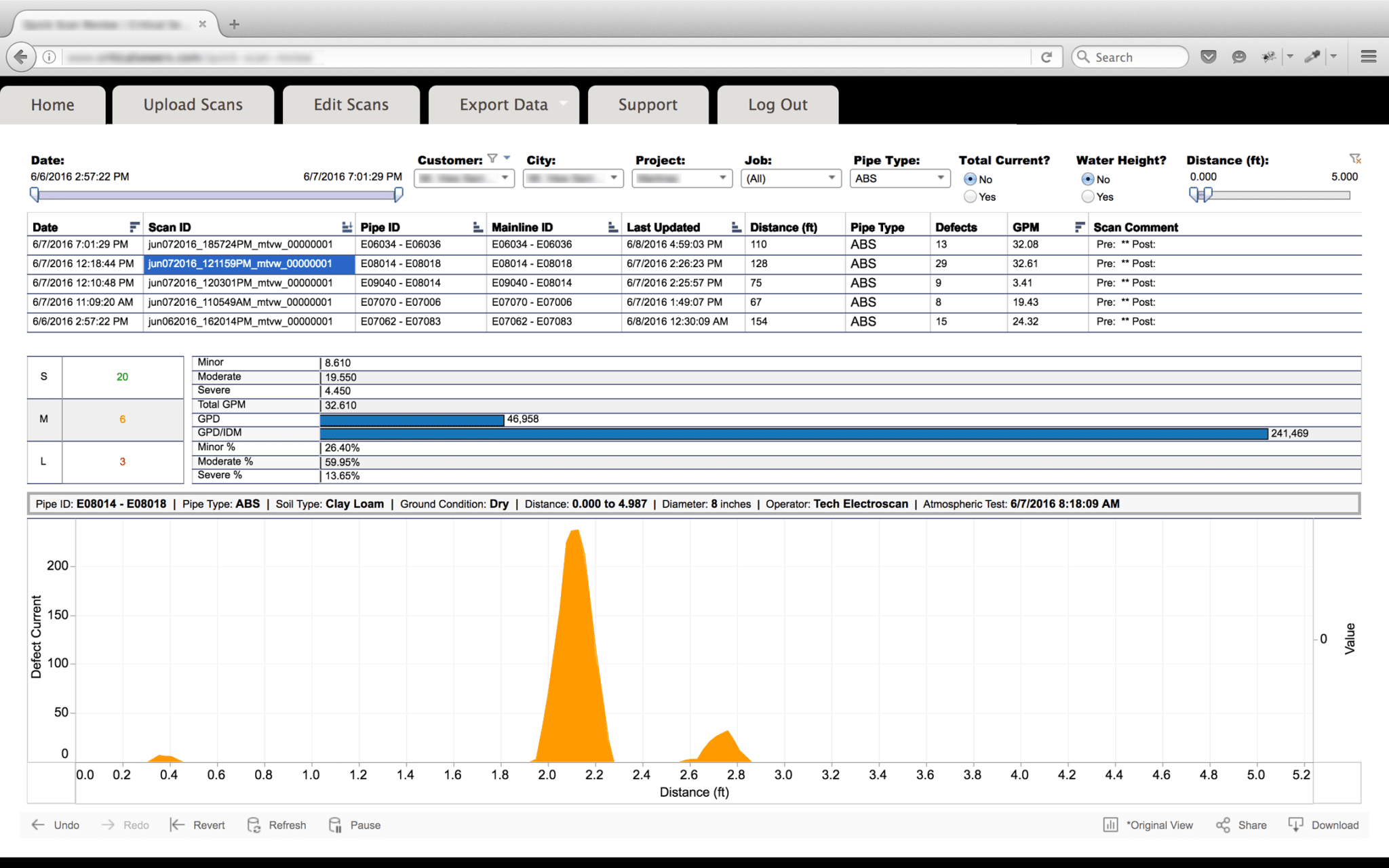Expand the bug extension dropdown arrow
Image resolution: width=1389 pixels, height=868 pixels.
click(1290, 57)
